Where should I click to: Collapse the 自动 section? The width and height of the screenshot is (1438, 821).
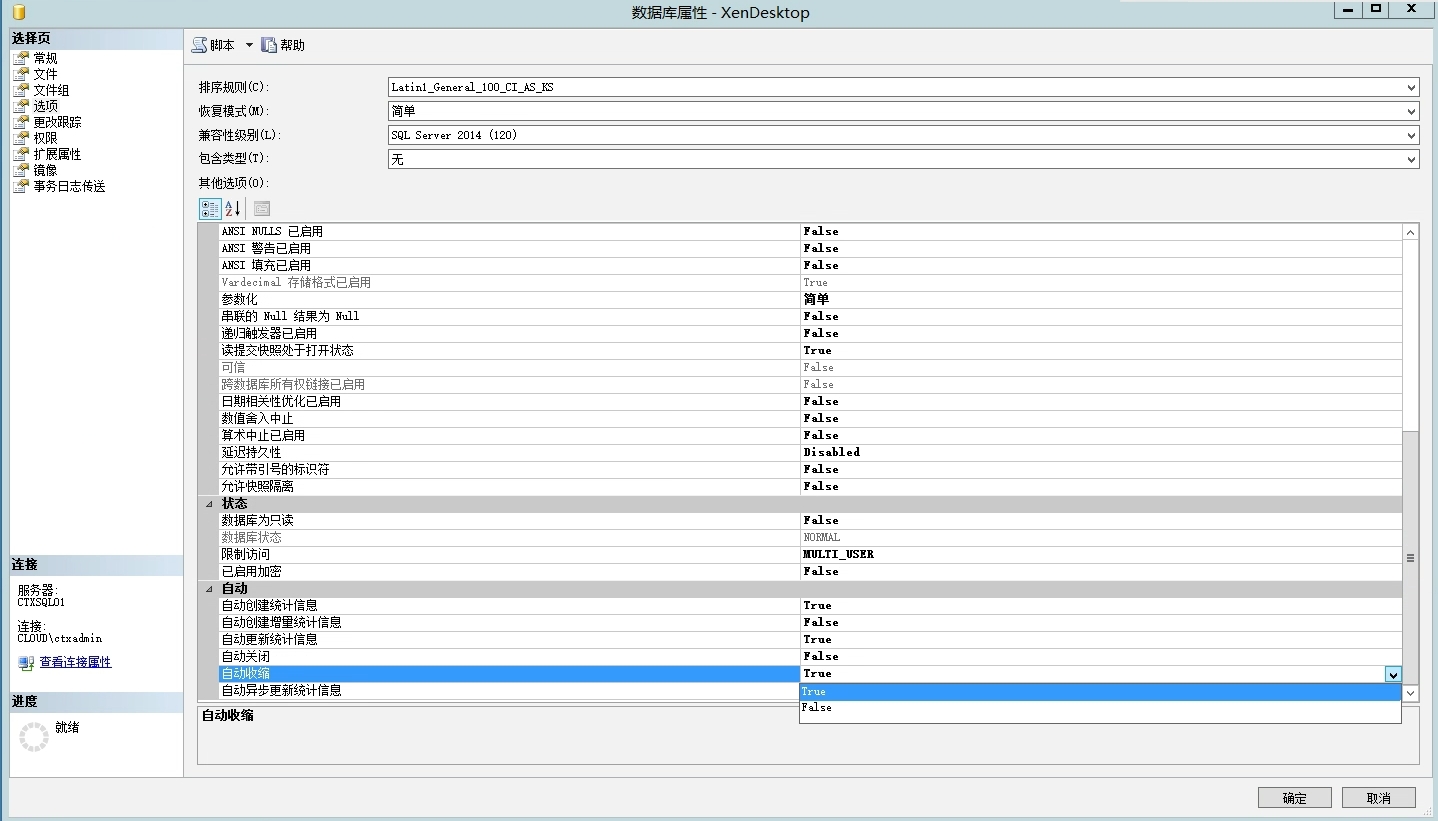(209, 589)
